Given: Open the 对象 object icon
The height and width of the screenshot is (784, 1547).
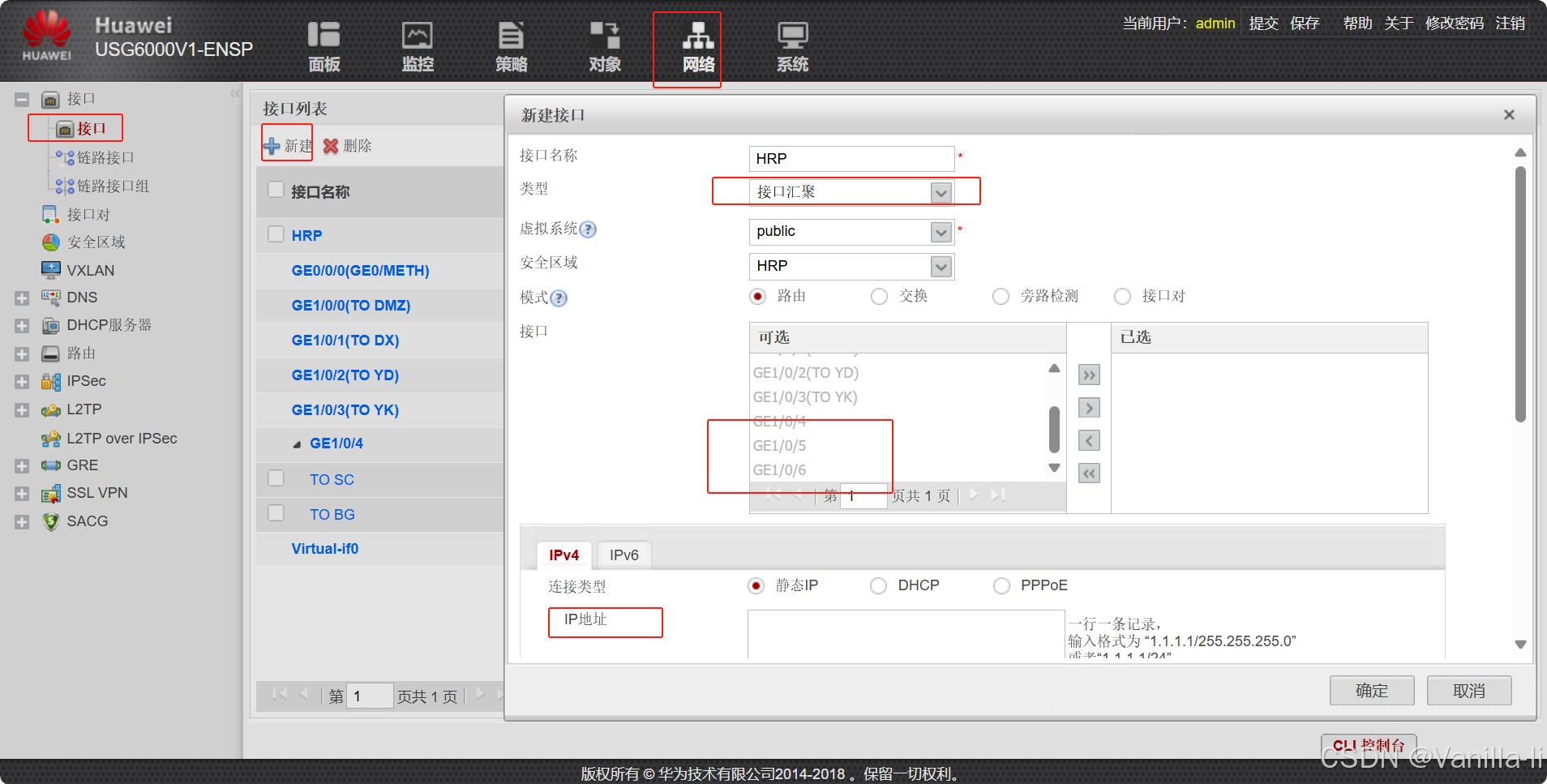Looking at the screenshot, I should coord(605,47).
